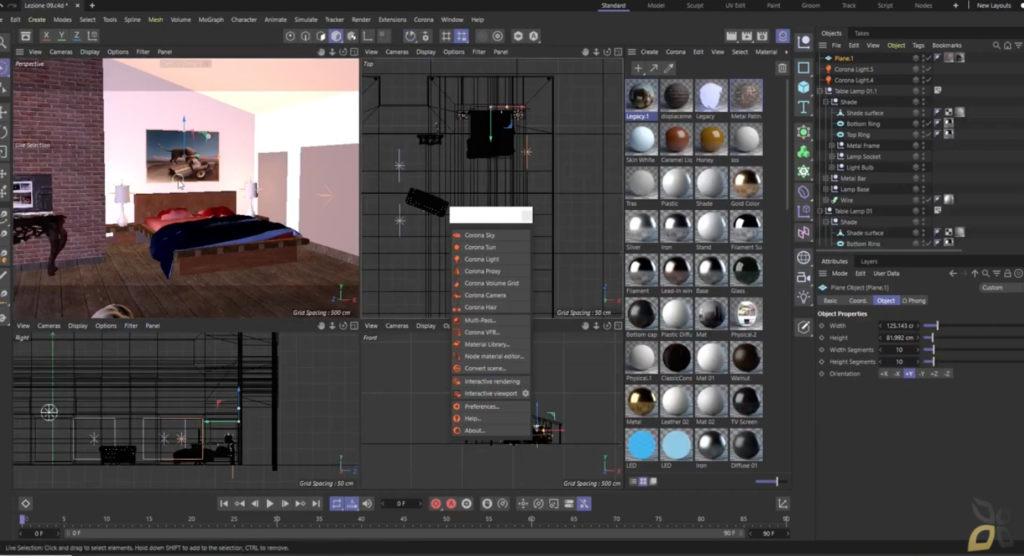
Task: Open the green gear effector icon
Action: [x=804, y=171]
